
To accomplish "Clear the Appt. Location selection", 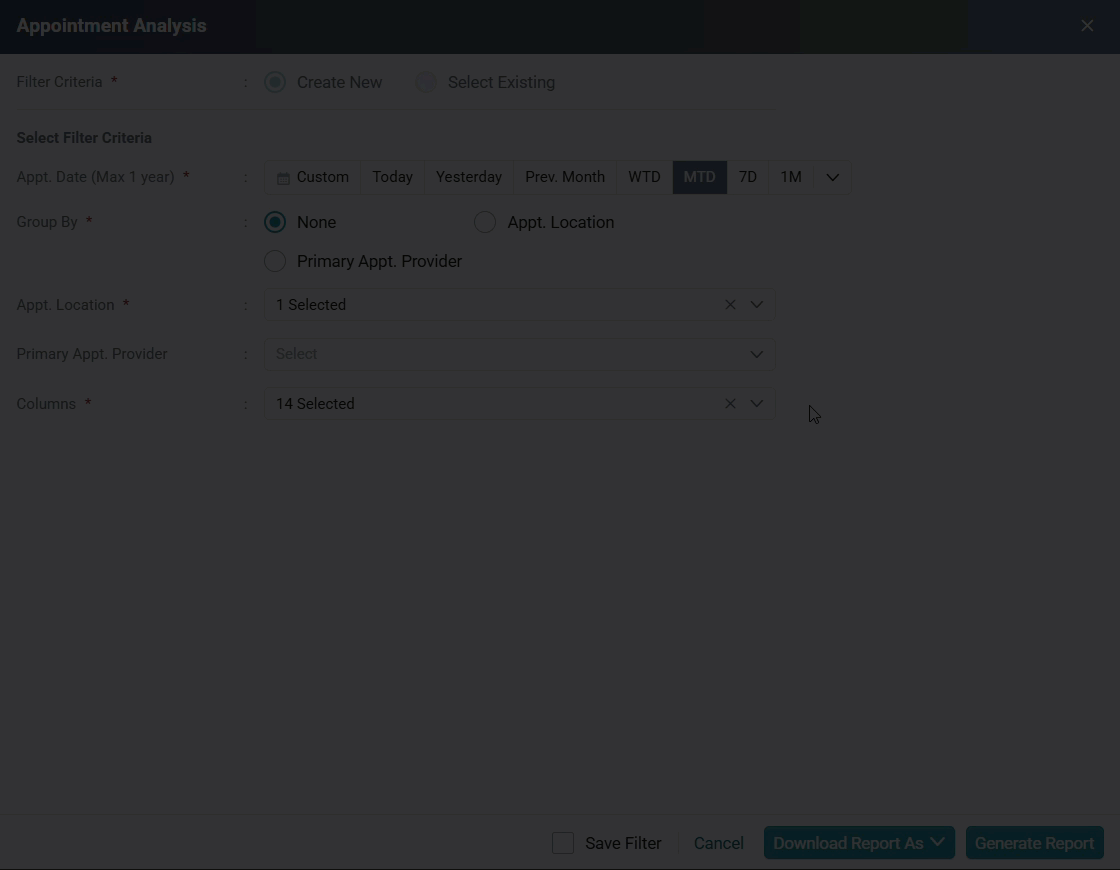I will tap(730, 305).
